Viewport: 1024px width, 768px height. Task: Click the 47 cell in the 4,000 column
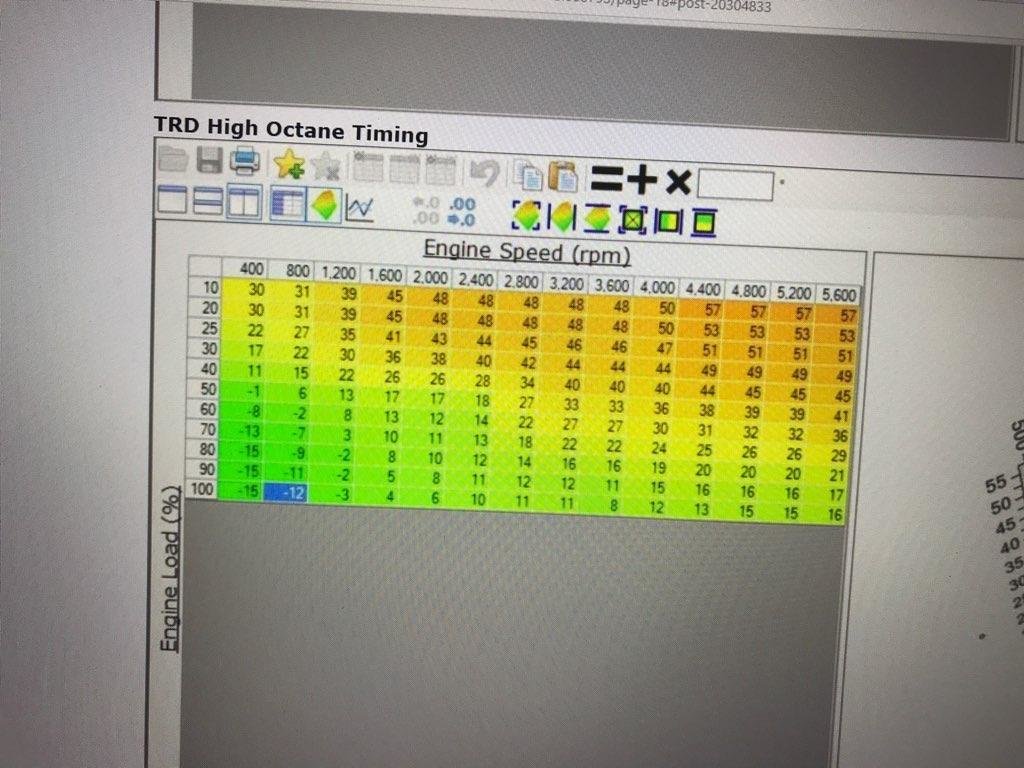[652, 348]
